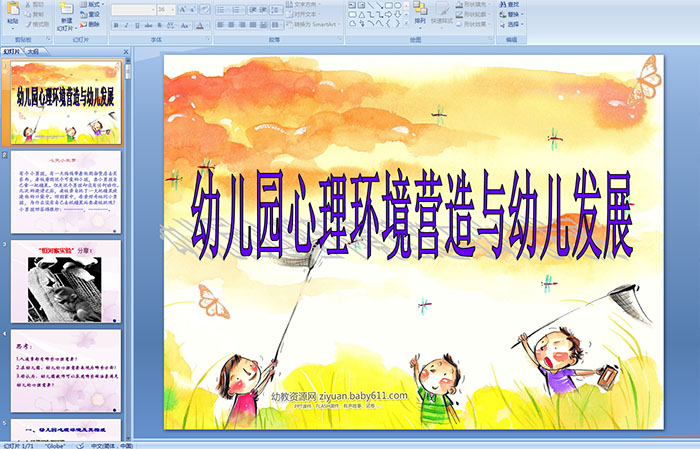The image size is (700, 449).
Task: Open the Text Direction (文字方向) dropdown
Action: [304, 4]
